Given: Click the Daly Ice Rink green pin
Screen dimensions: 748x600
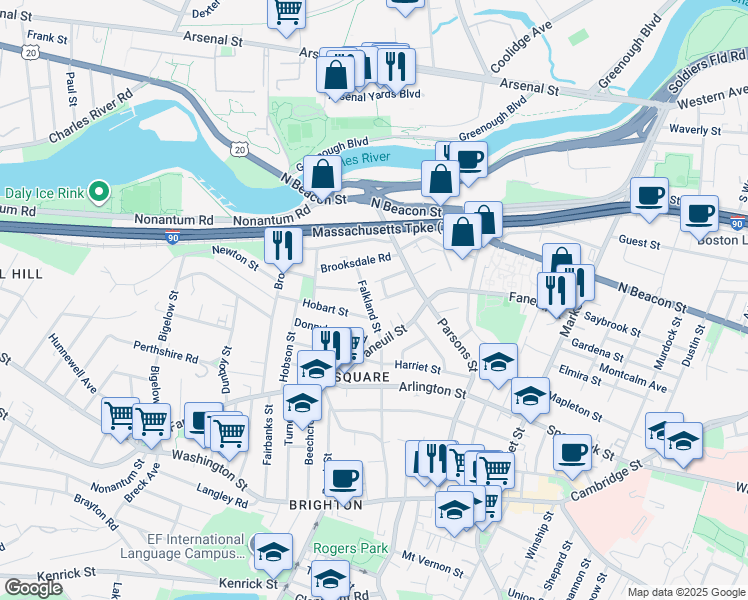Looking at the screenshot, I should pyautogui.click(x=99, y=193).
